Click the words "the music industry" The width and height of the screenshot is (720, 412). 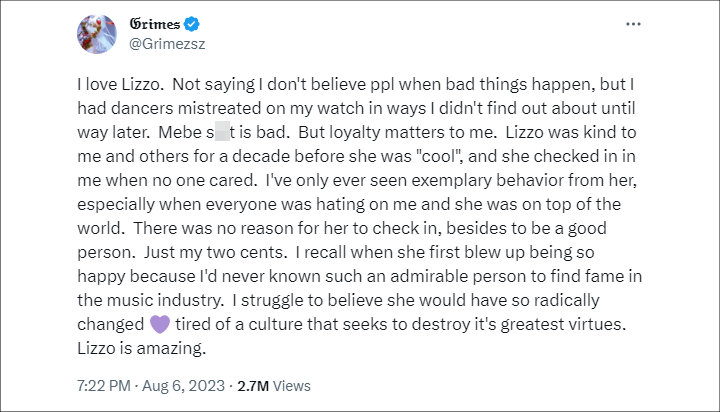[148, 300]
